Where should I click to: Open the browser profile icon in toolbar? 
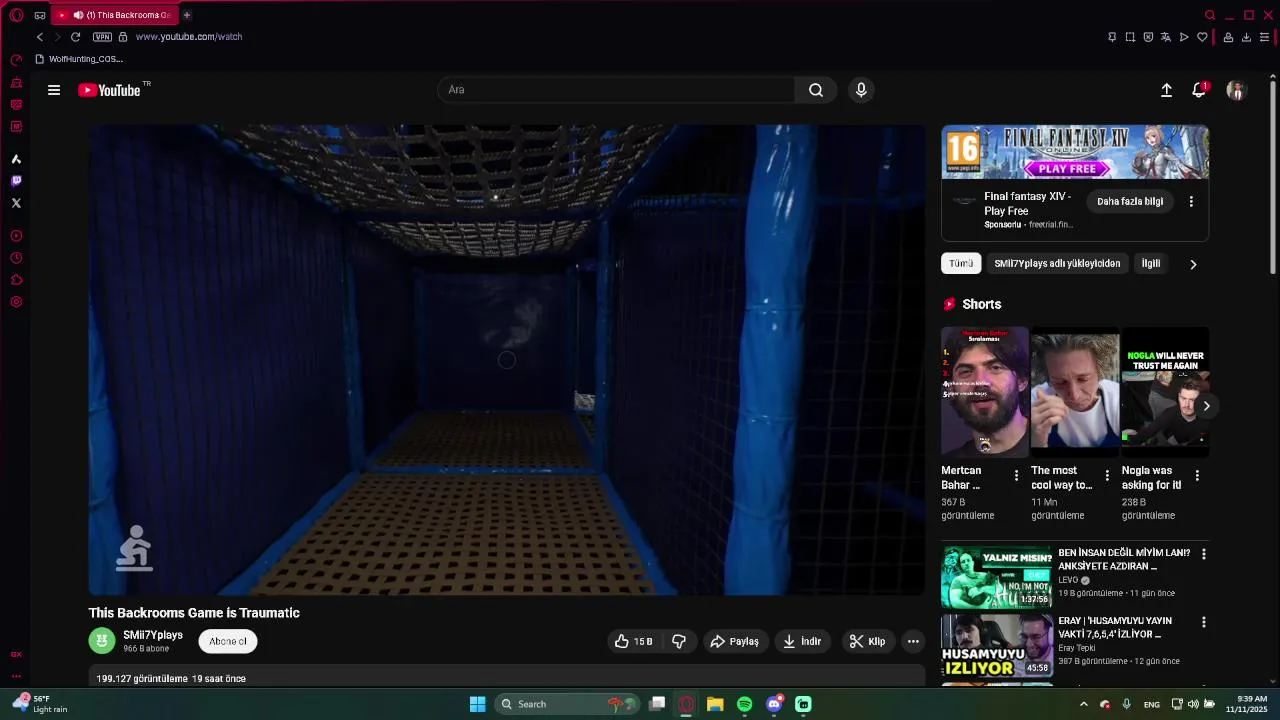click(1228, 37)
